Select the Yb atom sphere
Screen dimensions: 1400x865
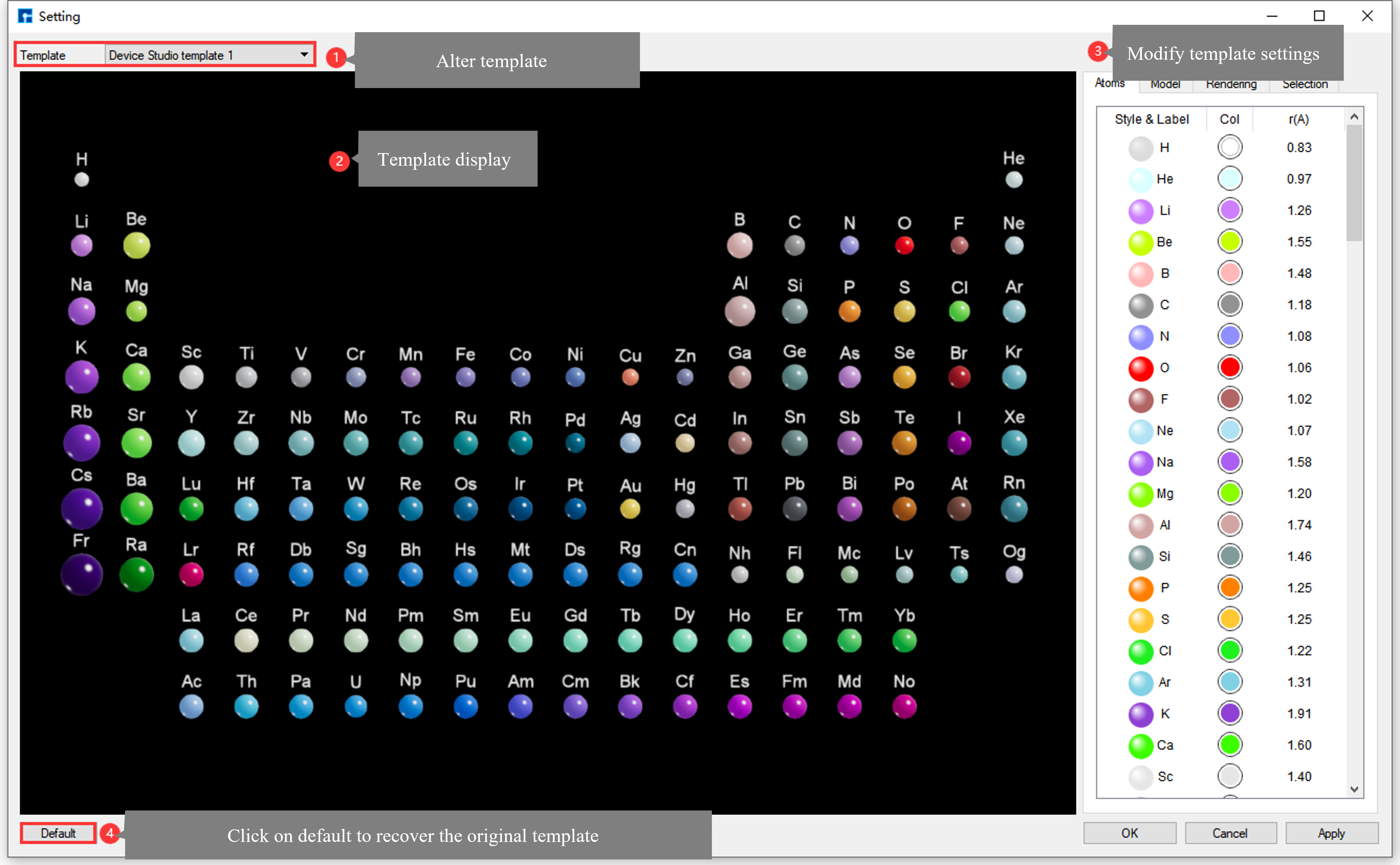(904, 641)
